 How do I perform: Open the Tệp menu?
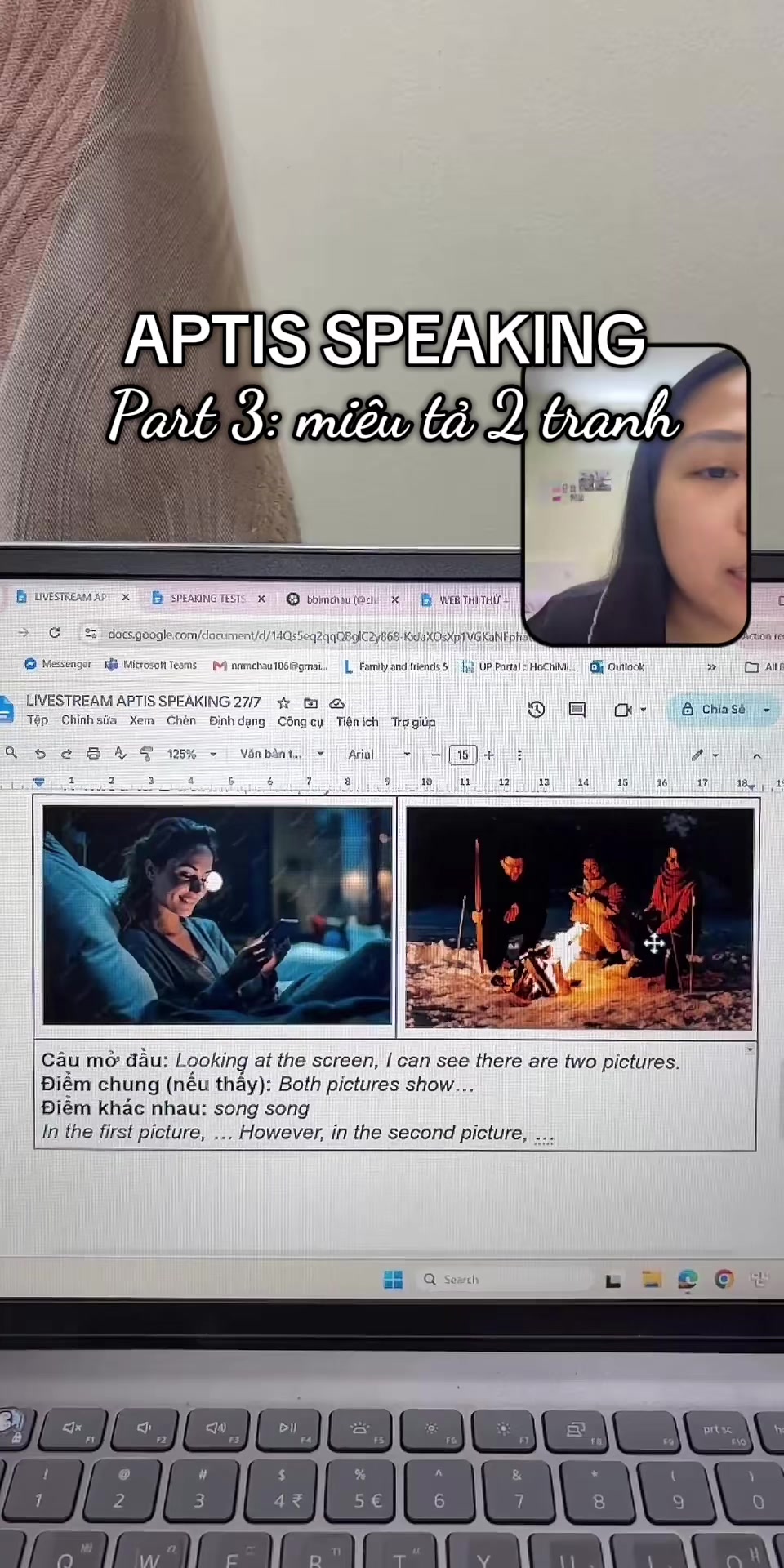37,719
